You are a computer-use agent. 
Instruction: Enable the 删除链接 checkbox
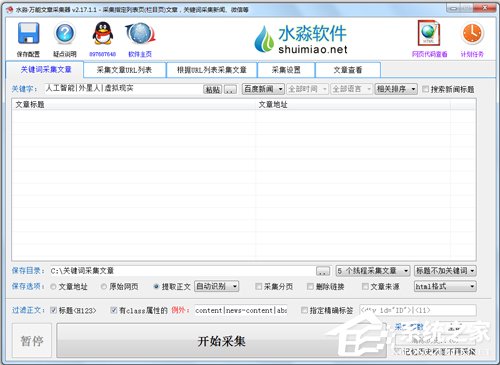click(310, 286)
